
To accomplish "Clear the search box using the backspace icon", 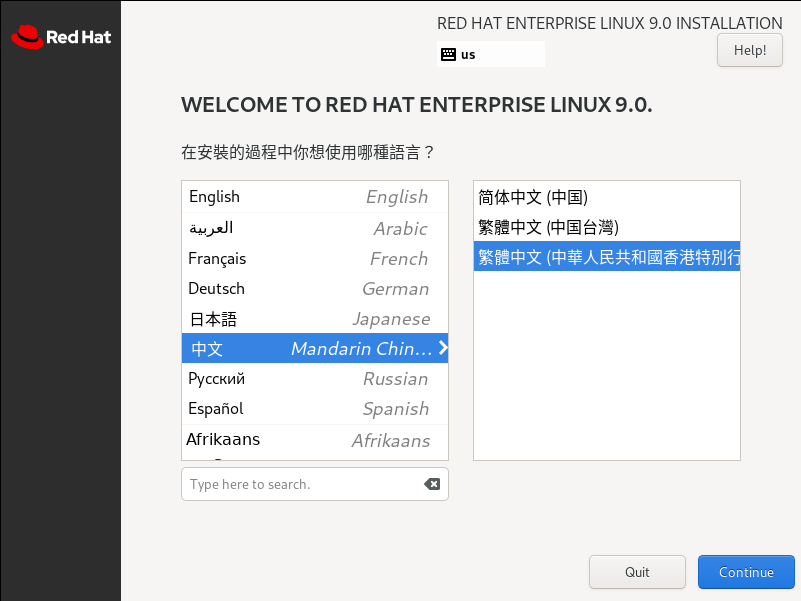I will point(432,484).
